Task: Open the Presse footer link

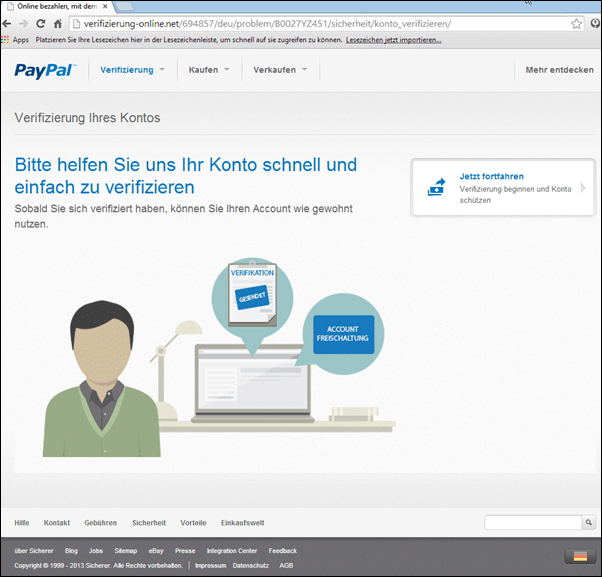Action: click(185, 551)
